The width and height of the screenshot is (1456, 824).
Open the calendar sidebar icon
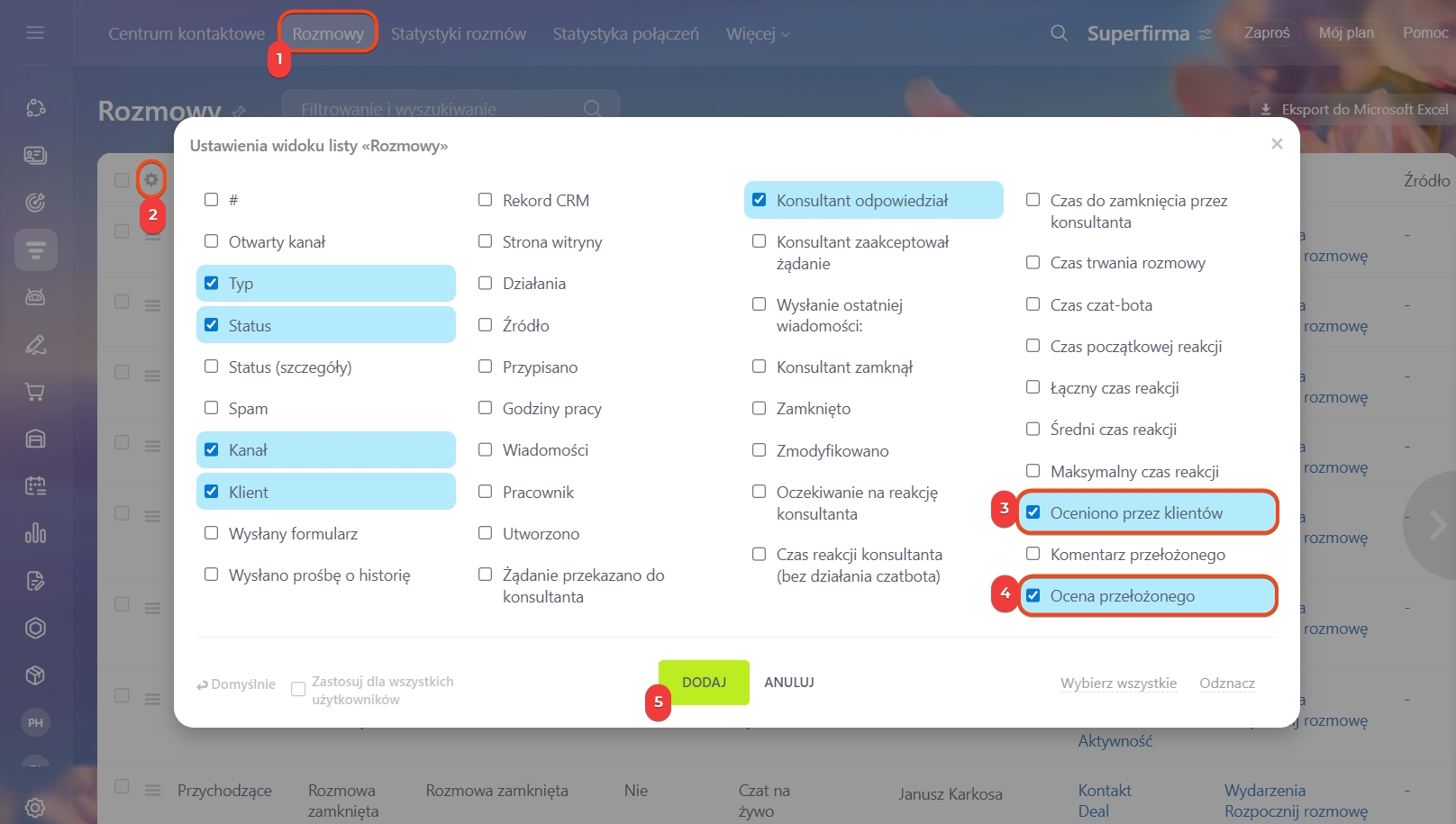[35, 486]
